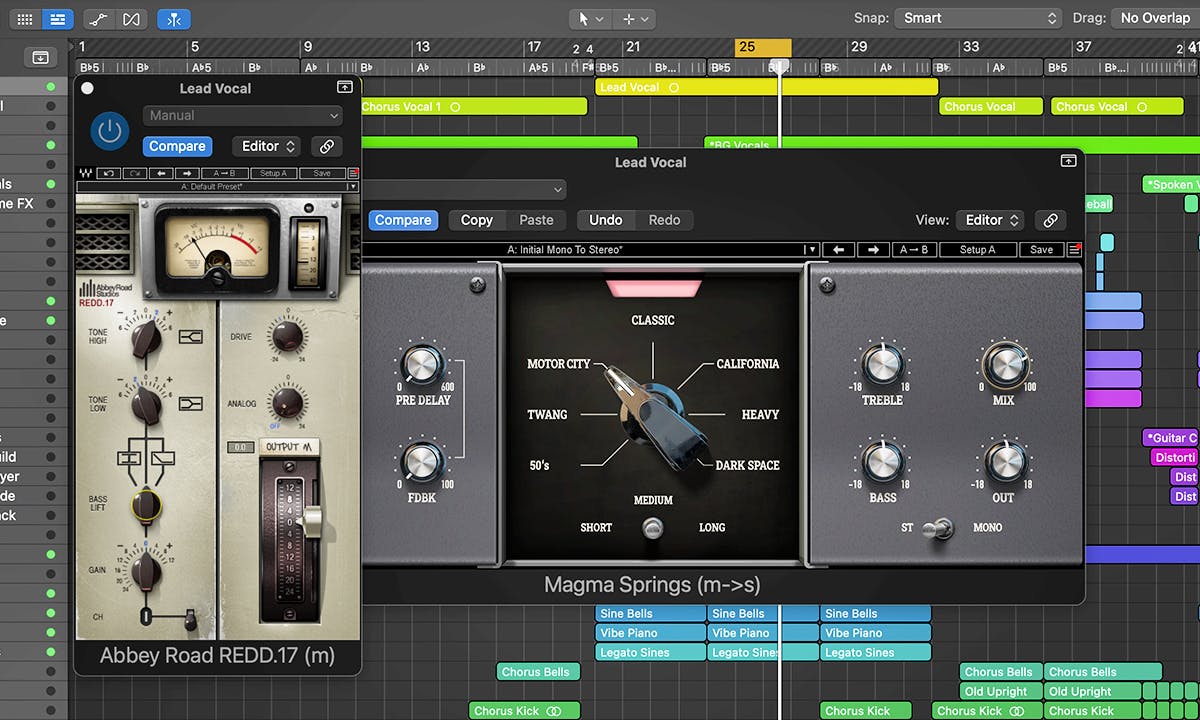Click Compare in REDD.17 window
This screenshot has height=720, width=1200.
click(177, 146)
